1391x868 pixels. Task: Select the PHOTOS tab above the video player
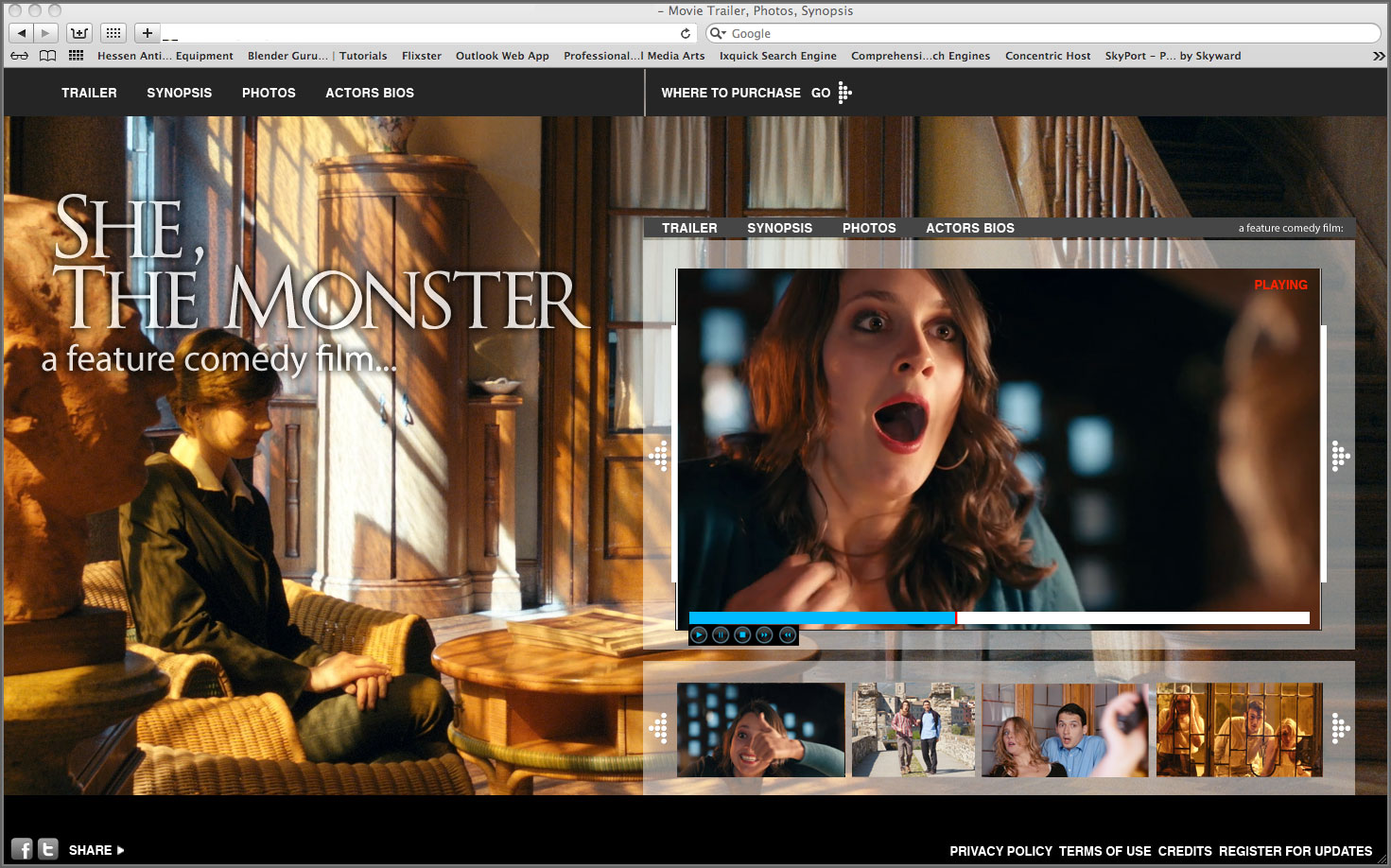click(869, 228)
